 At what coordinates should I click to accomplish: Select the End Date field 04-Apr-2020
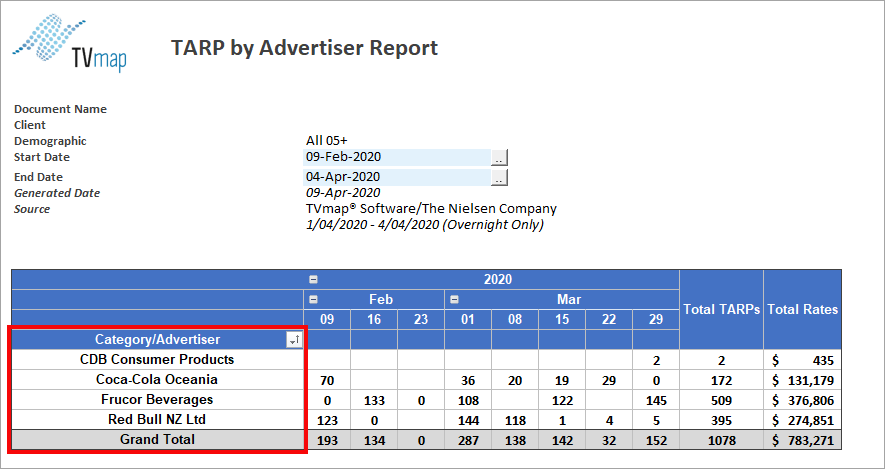click(397, 177)
